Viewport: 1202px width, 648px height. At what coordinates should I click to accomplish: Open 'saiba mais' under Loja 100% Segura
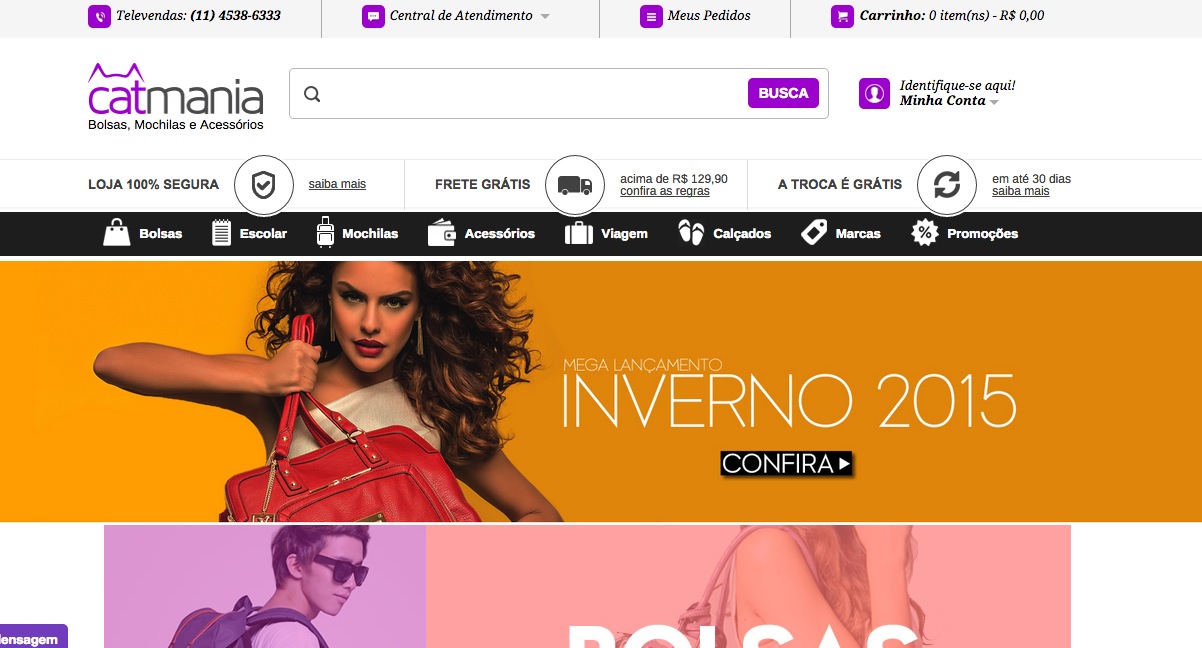click(337, 184)
